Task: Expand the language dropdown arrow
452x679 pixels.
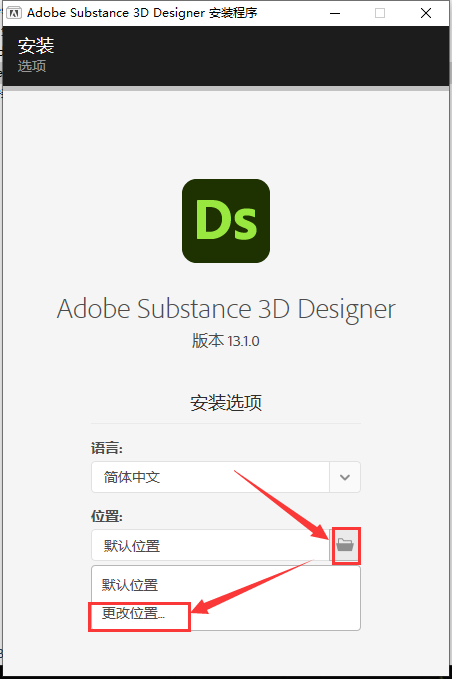Action: [x=345, y=477]
